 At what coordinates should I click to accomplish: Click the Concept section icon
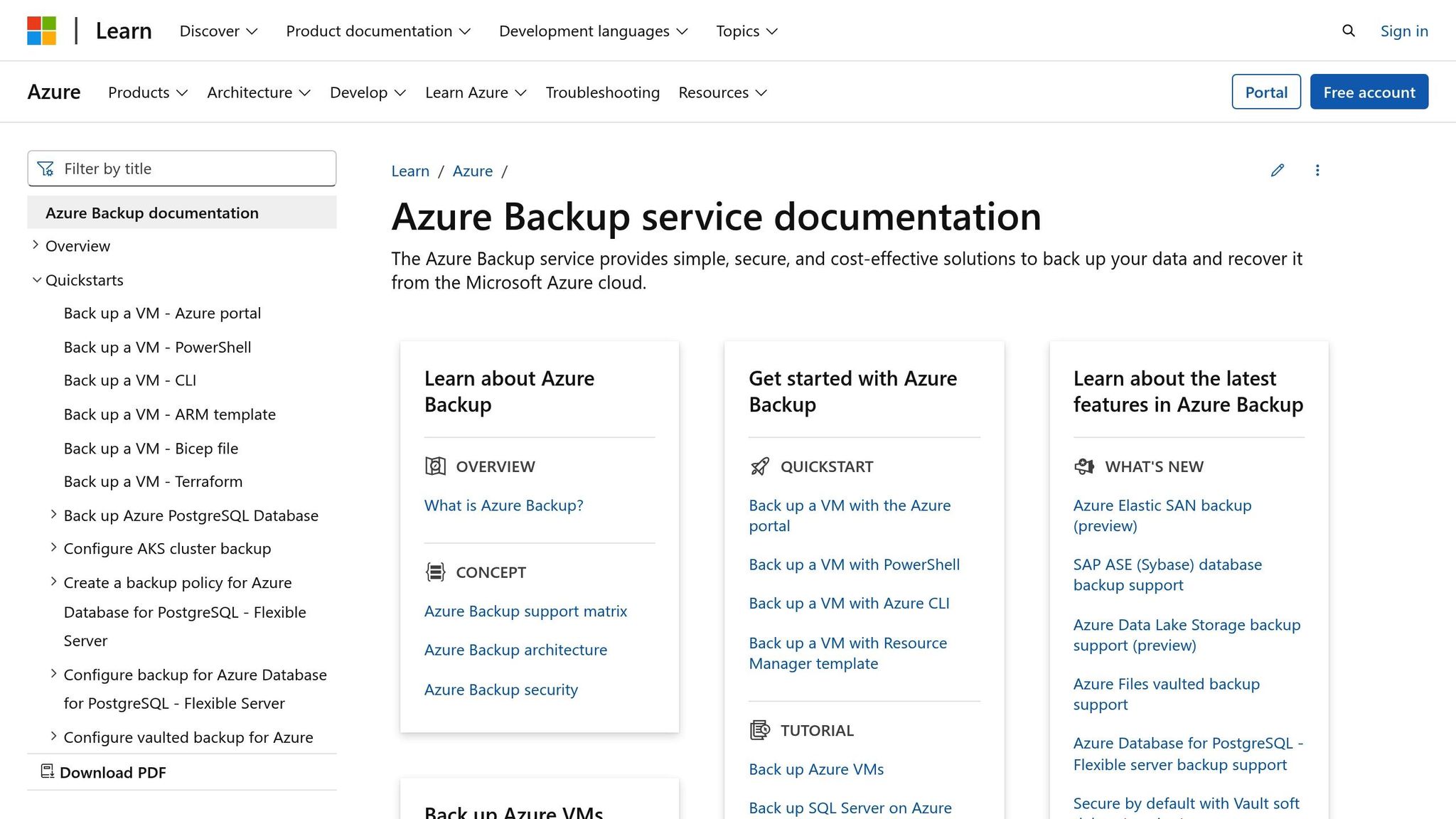[435, 572]
